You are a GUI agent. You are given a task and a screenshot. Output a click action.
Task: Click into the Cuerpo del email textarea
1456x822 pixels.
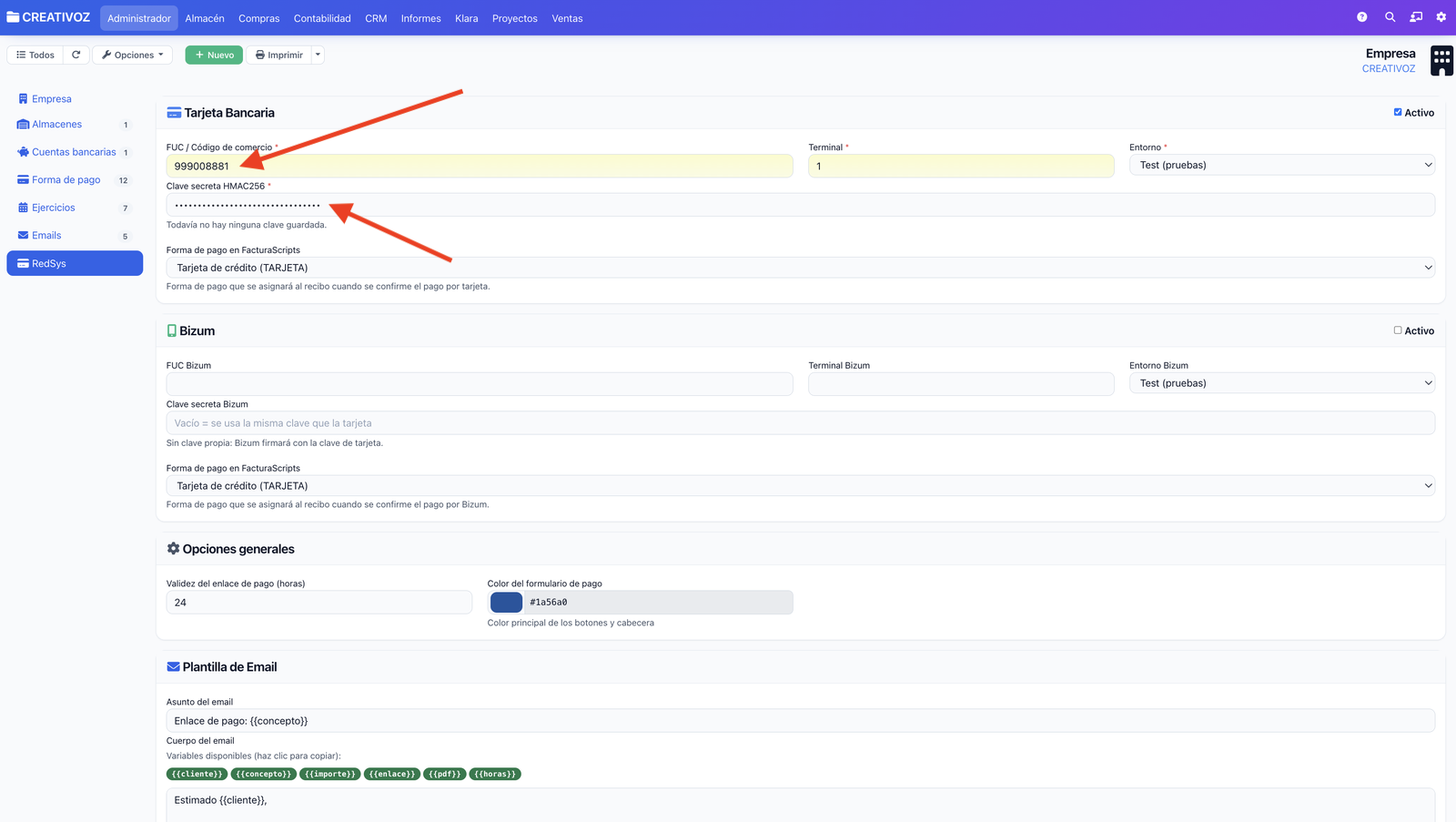pos(801,805)
